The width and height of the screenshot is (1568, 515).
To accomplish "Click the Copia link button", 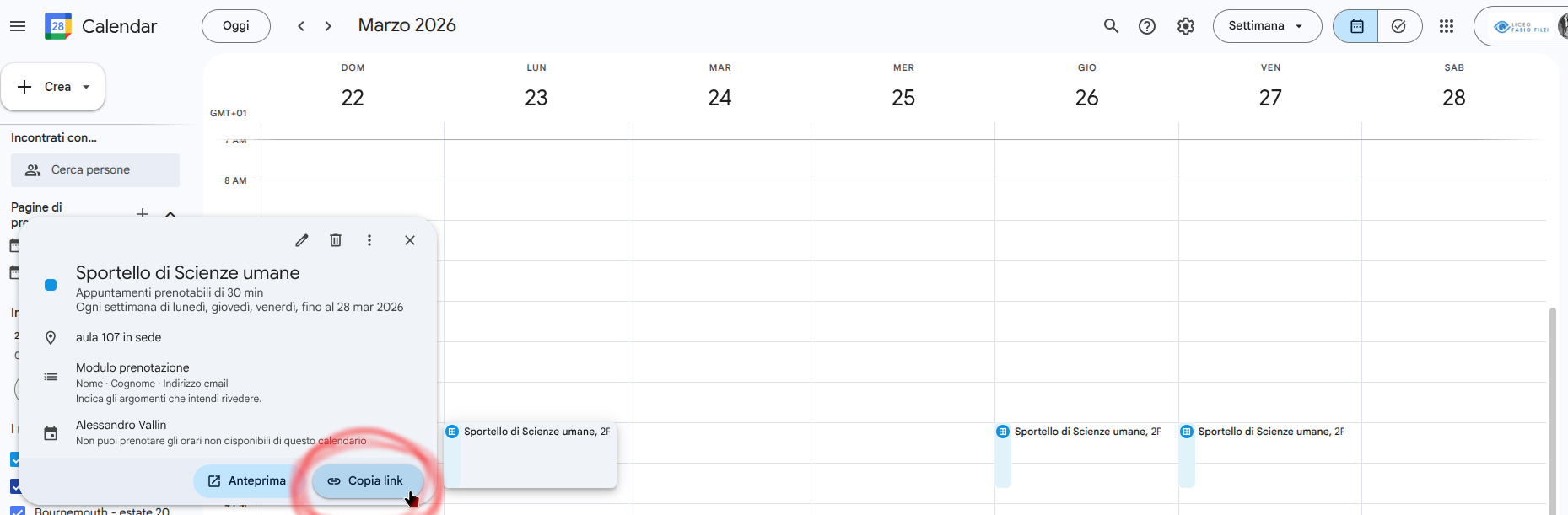I will click(x=368, y=480).
